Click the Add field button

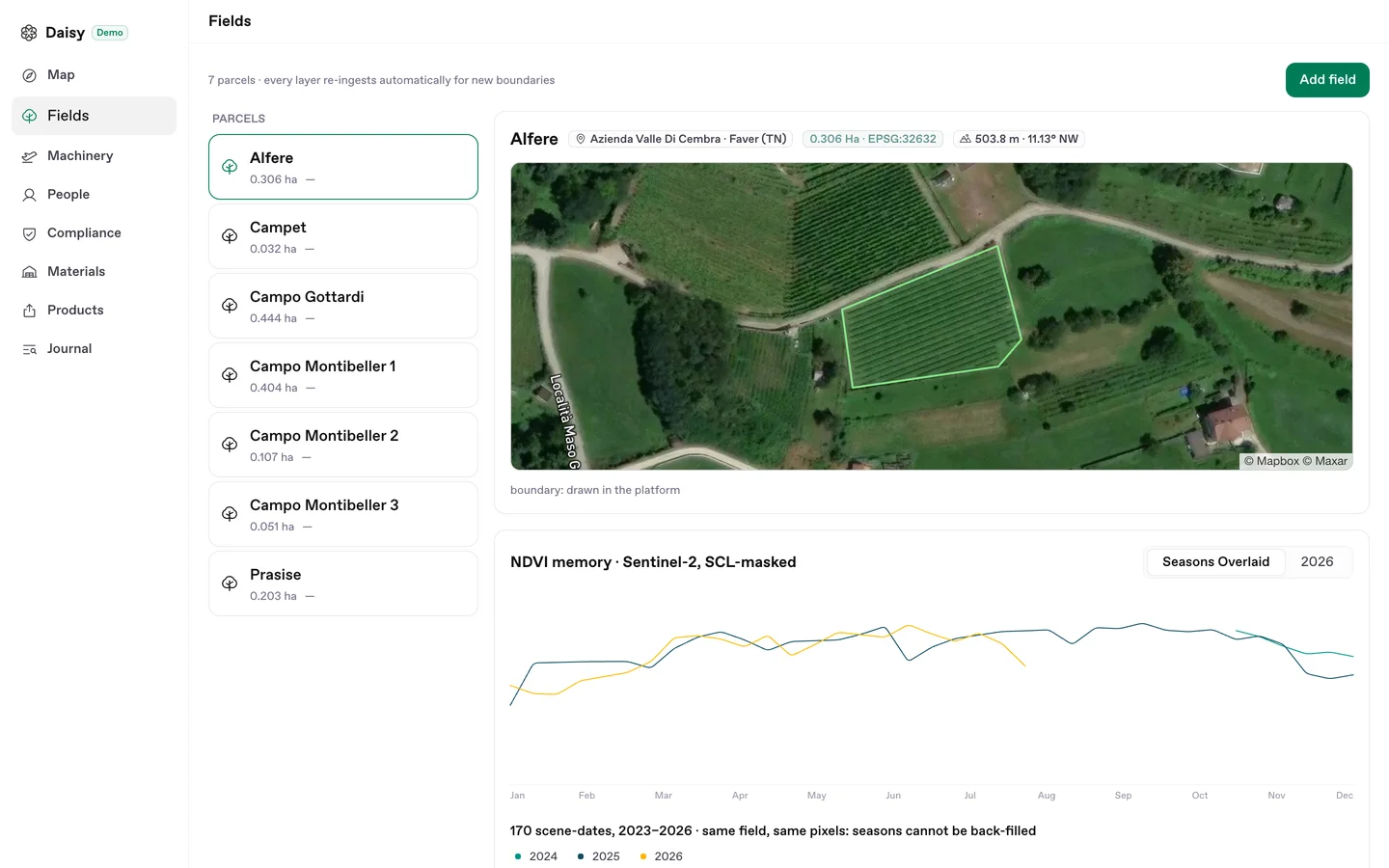tap(1327, 80)
